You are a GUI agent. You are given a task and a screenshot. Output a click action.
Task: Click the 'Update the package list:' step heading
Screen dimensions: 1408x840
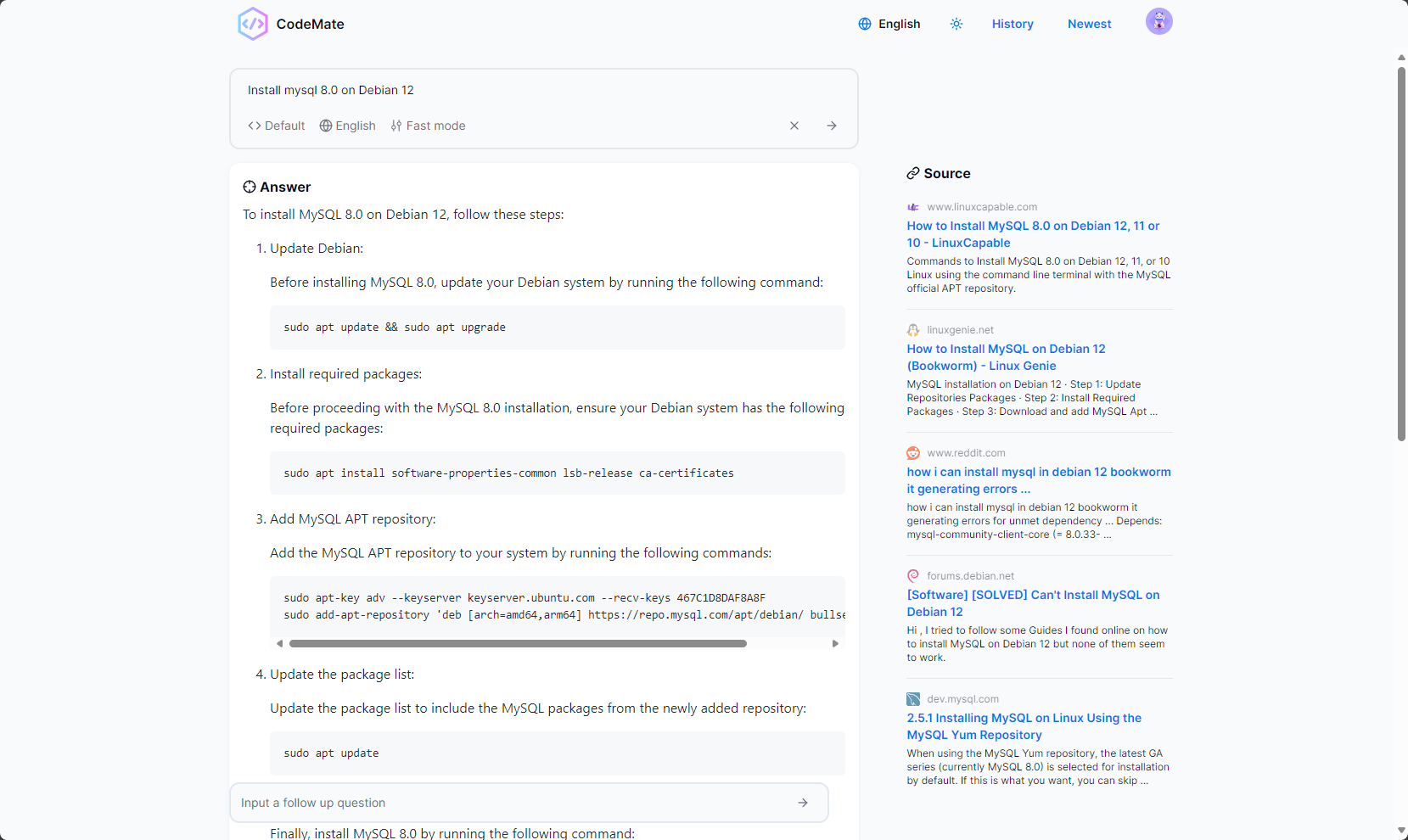(342, 675)
